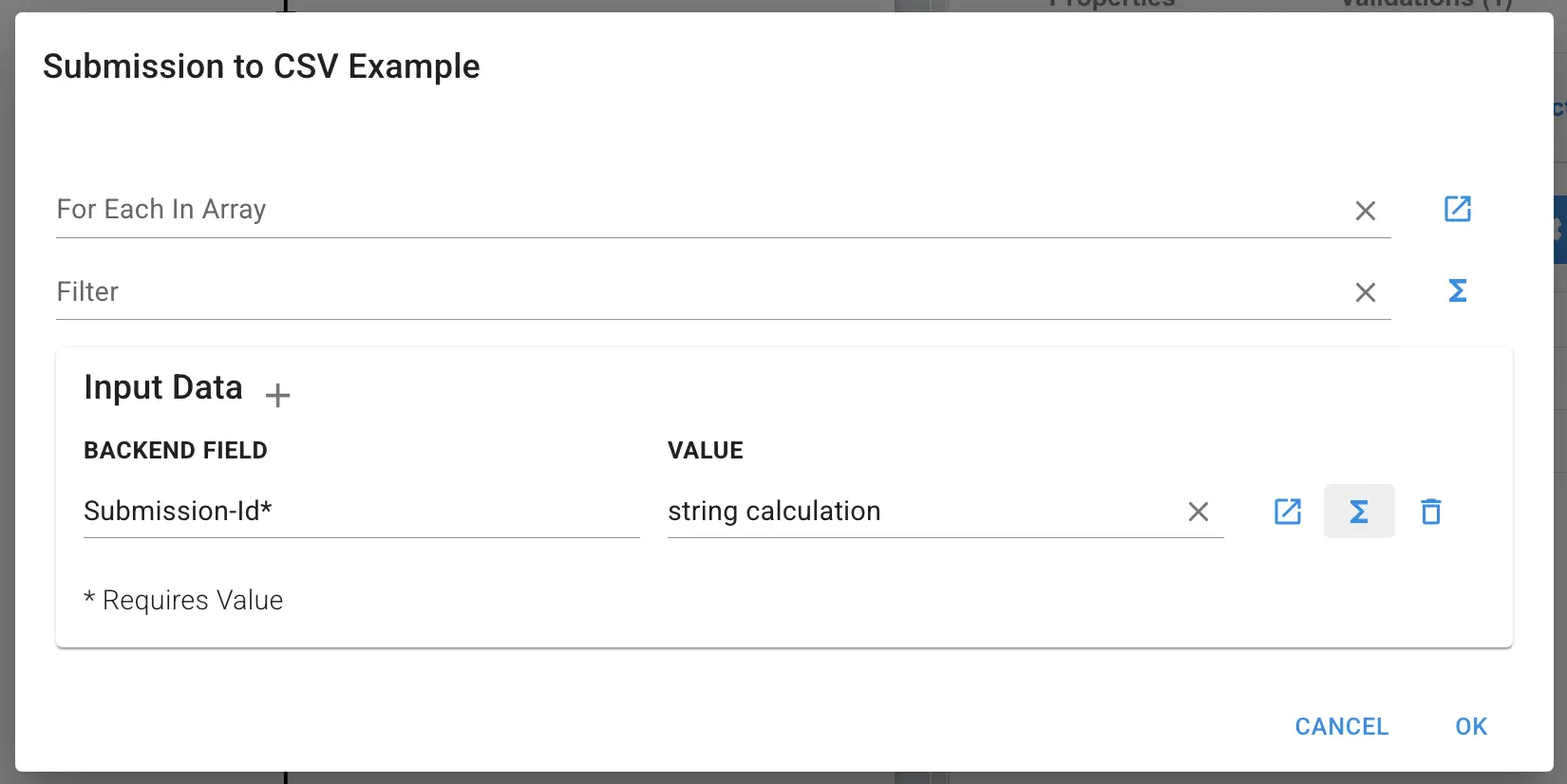Select the gear icon behind the dialog
This screenshot has width=1567, height=784.
click(1560, 228)
